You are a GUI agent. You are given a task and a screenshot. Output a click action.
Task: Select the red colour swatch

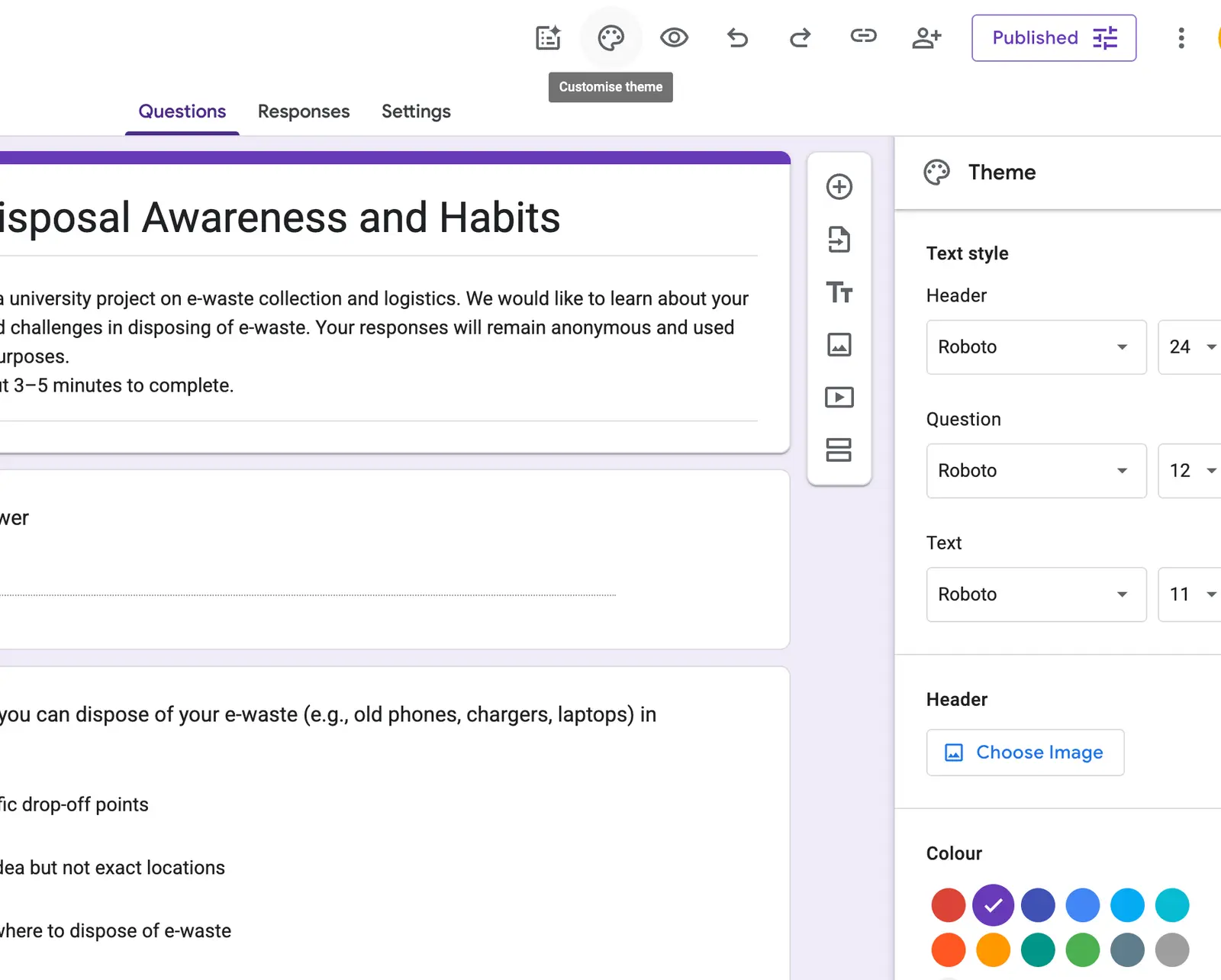tap(949, 906)
